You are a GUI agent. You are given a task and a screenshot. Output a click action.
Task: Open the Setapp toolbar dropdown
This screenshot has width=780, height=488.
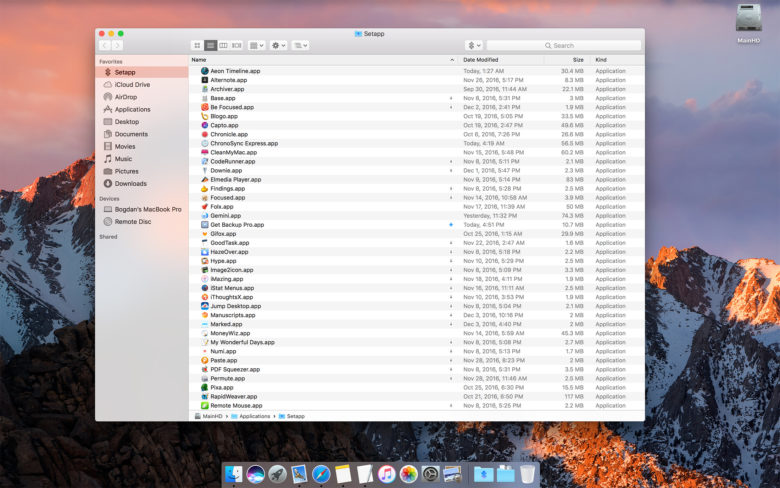pyautogui.click(x=473, y=45)
